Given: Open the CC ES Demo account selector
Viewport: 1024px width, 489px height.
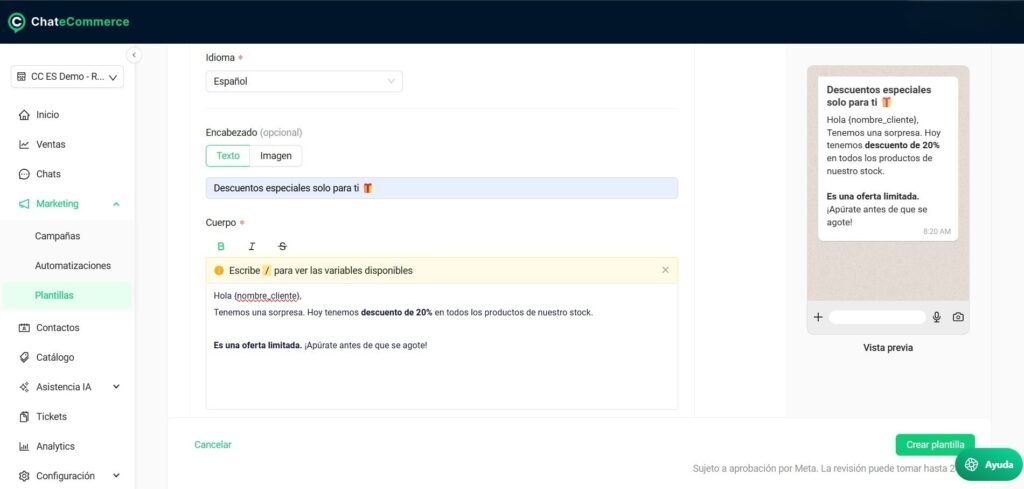Looking at the screenshot, I should [x=67, y=76].
